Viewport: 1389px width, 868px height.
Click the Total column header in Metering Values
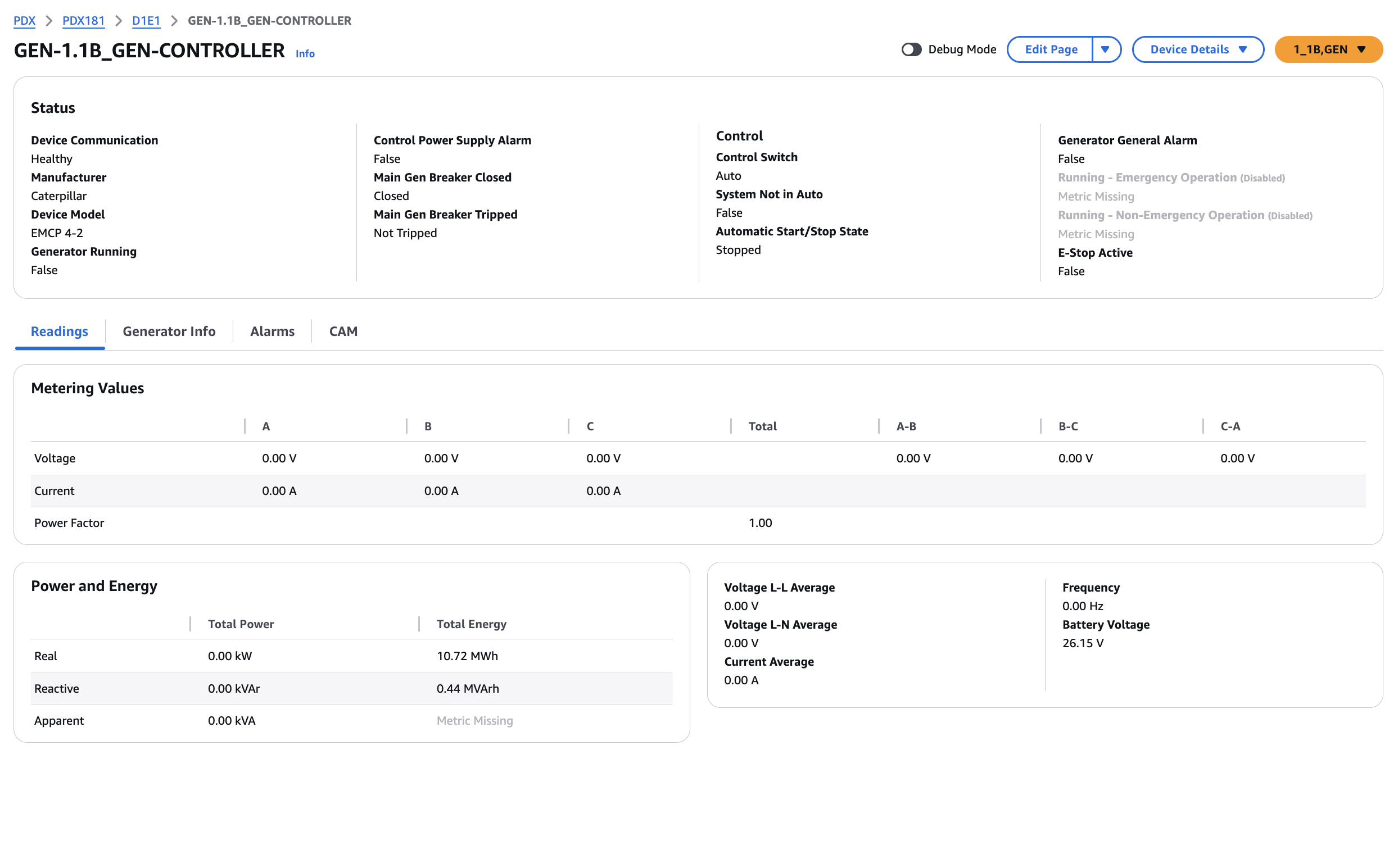click(762, 426)
